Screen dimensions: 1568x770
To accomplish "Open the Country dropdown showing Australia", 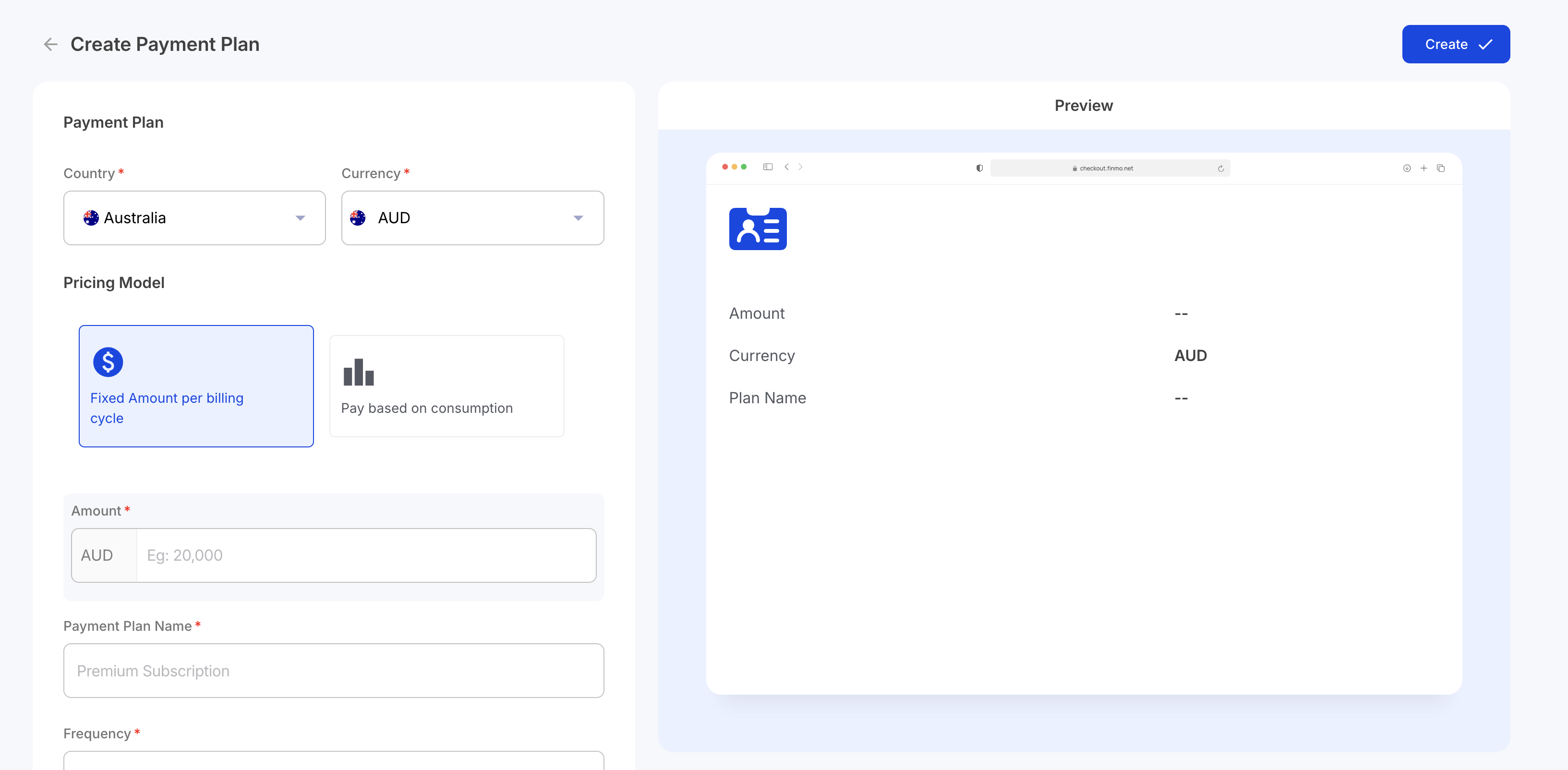I will point(194,218).
